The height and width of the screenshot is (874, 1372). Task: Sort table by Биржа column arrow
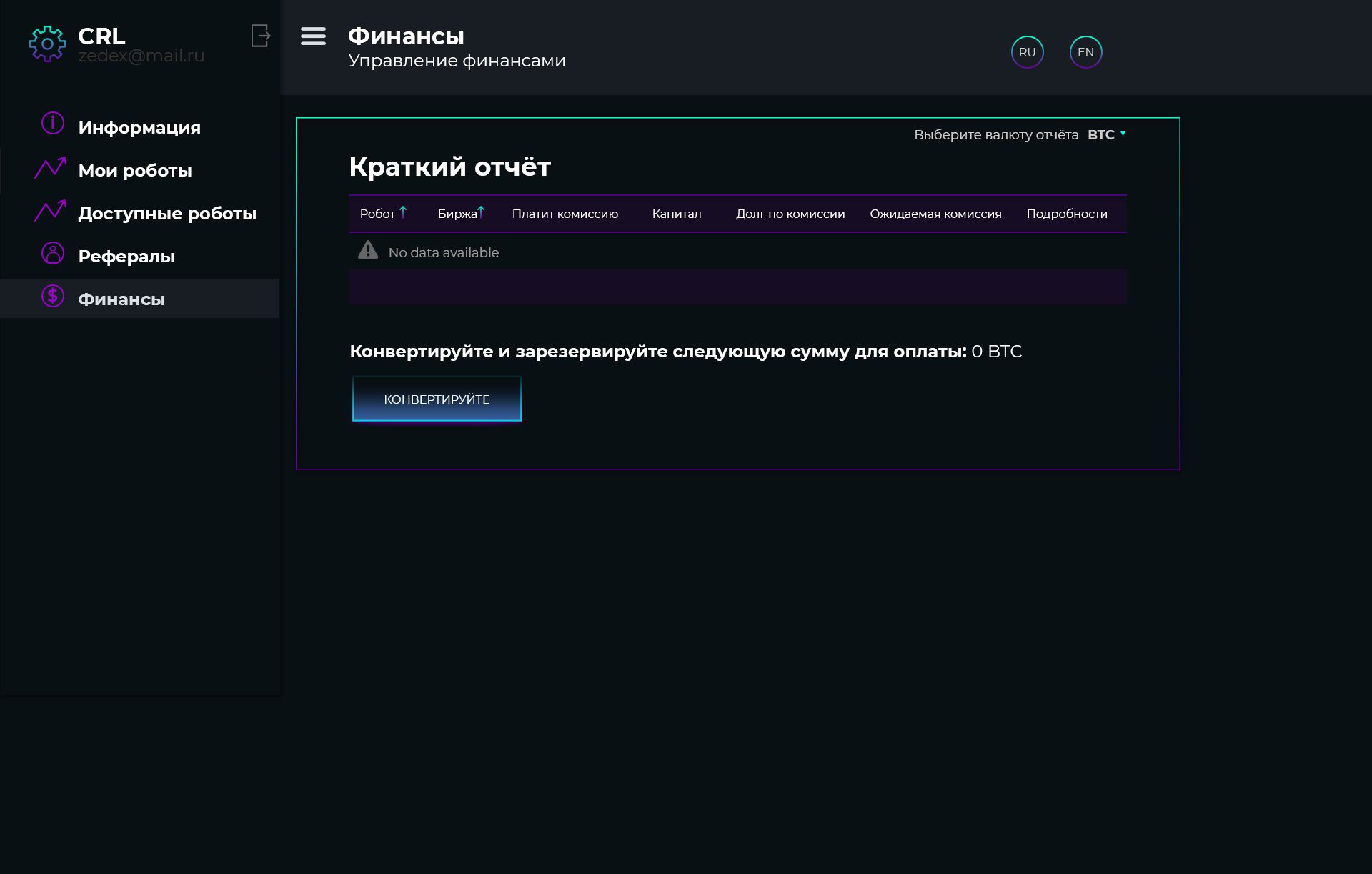(481, 212)
